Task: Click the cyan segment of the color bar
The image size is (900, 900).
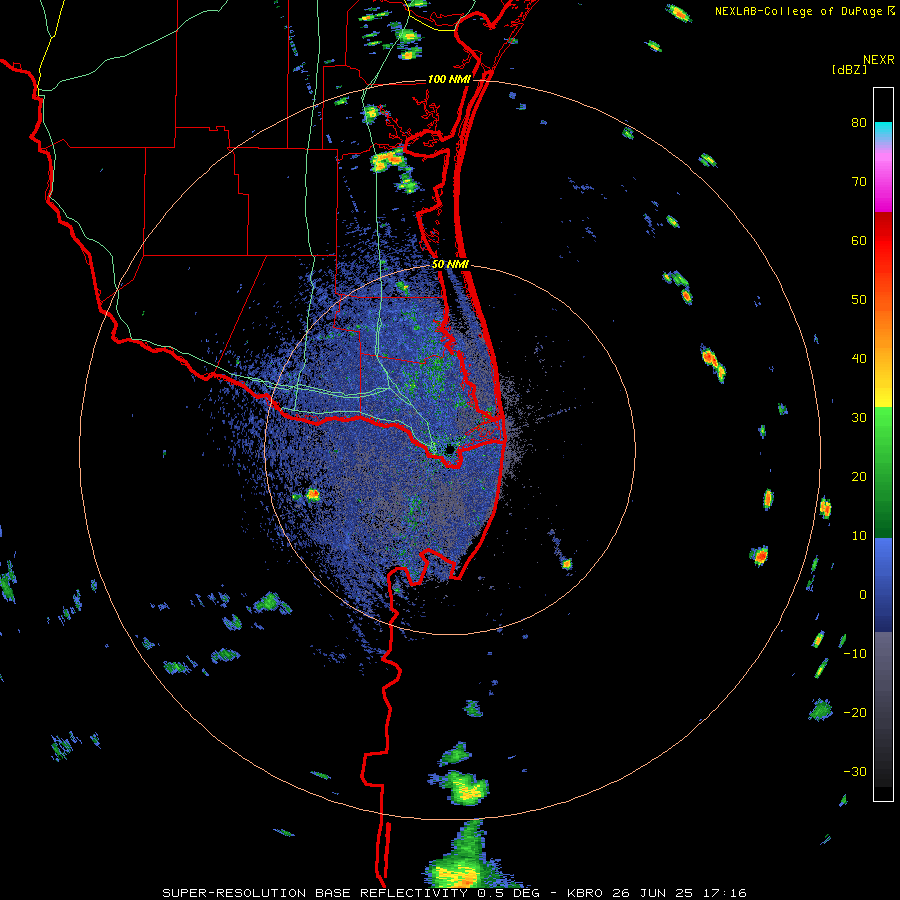Action: point(883,130)
